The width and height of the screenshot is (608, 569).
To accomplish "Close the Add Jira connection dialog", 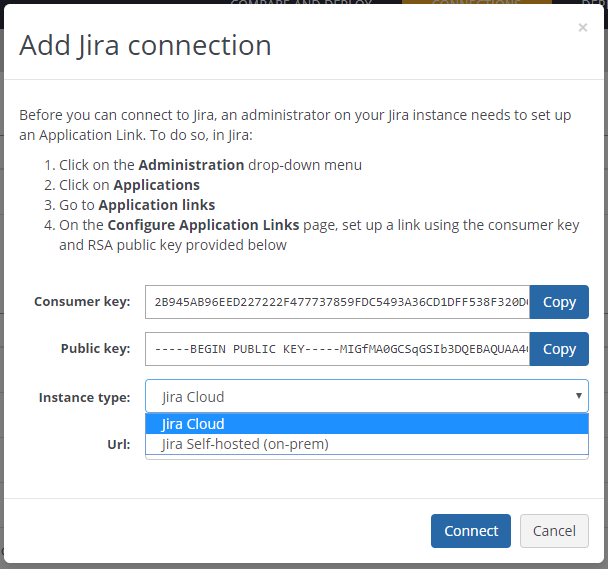I will click(582, 28).
